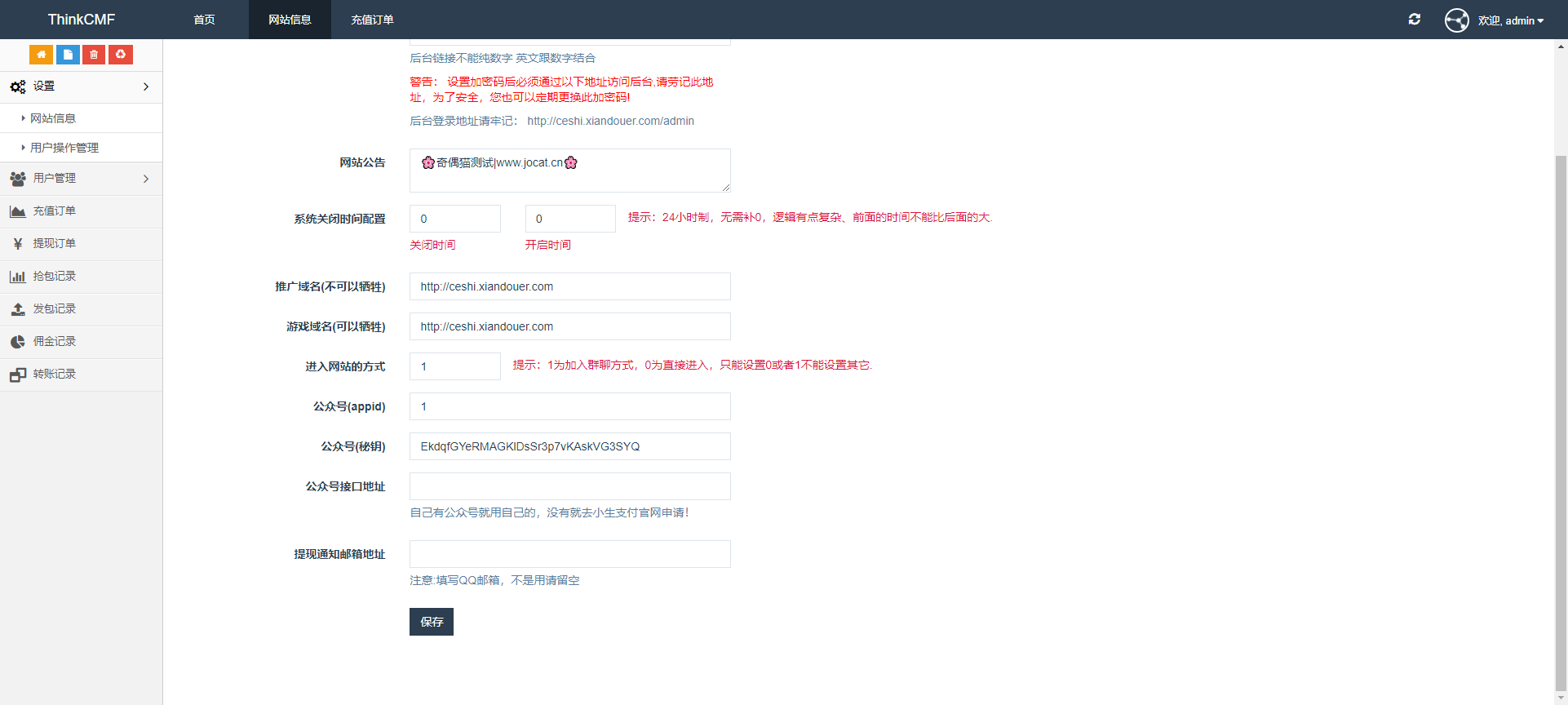Open the 提现订单 sidebar menu
Image resolution: width=1568 pixels, height=705 pixels.
click(81, 244)
